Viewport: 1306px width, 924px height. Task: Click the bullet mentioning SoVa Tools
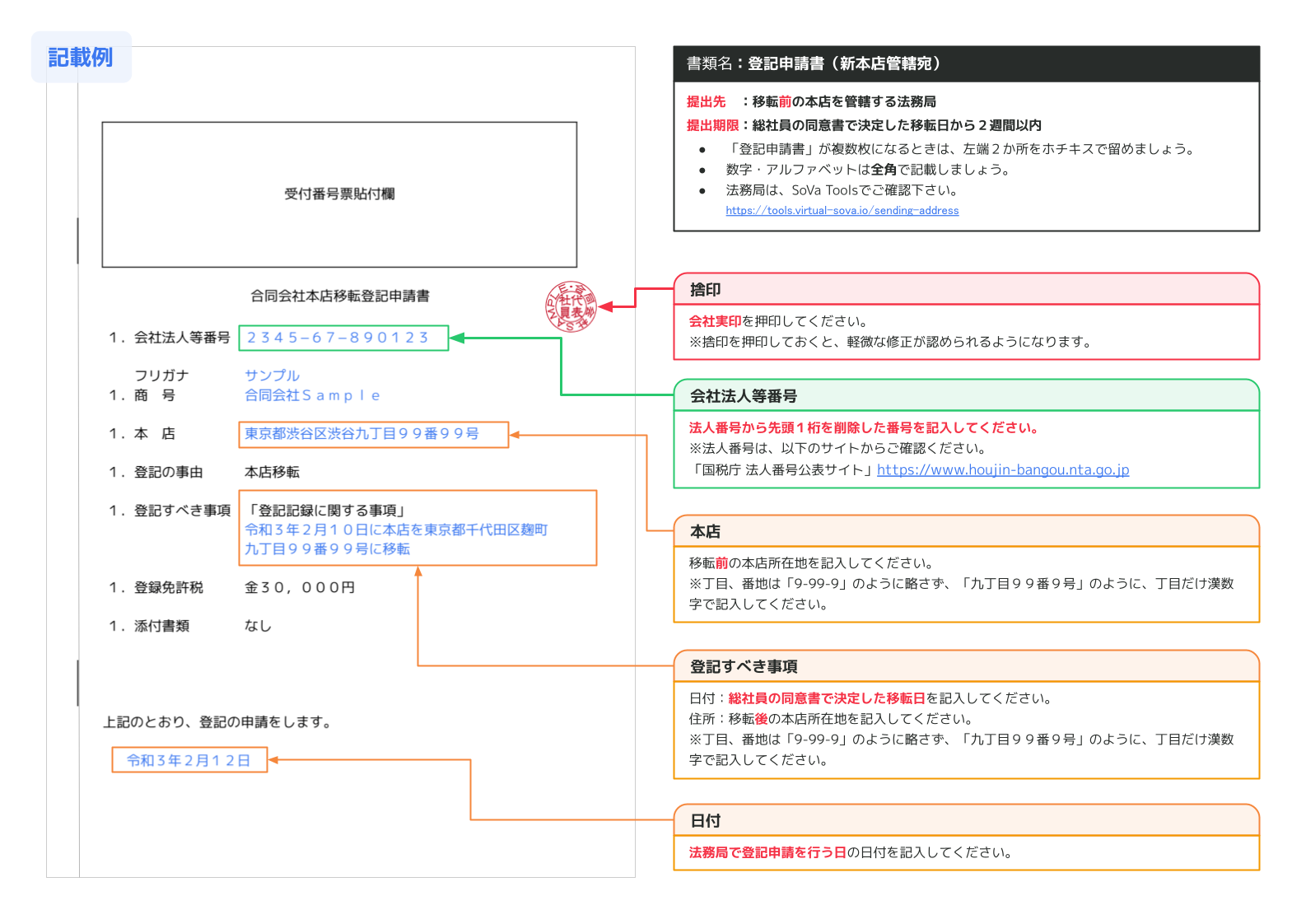tap(844, 190)
